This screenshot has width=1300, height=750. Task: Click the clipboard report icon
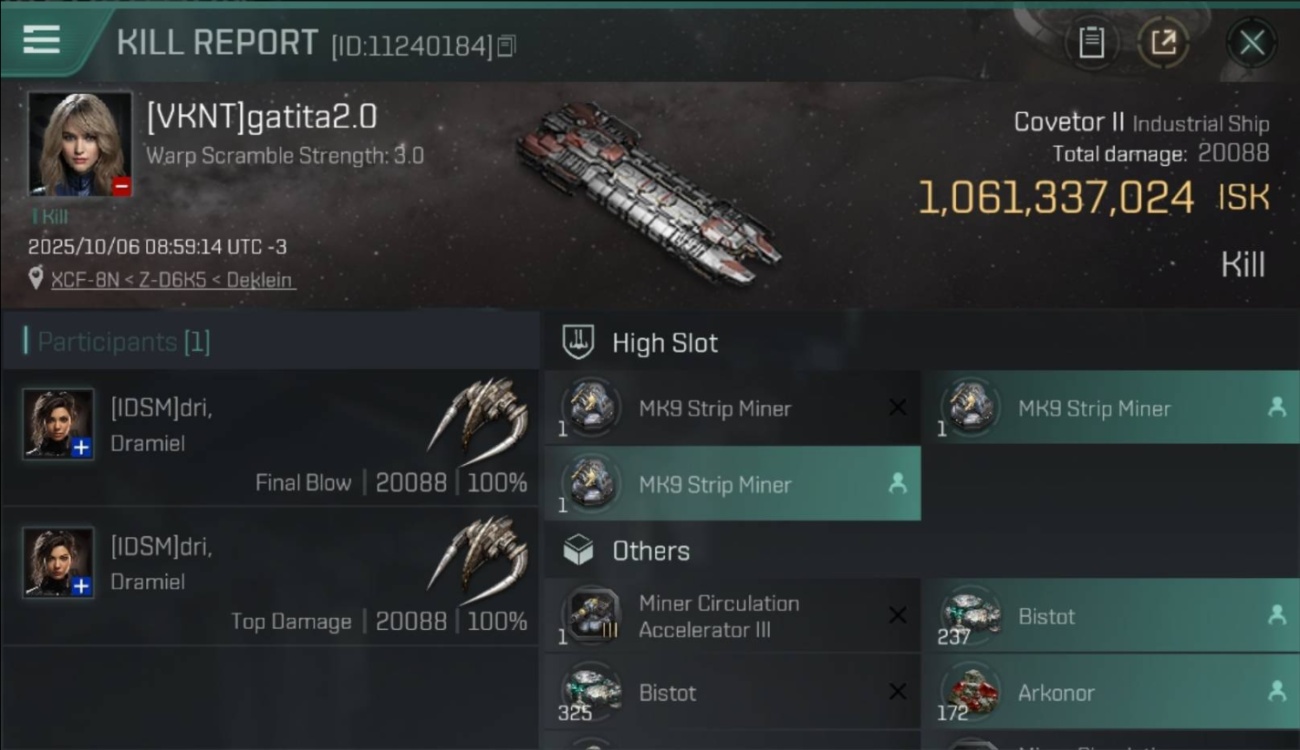1091,43
